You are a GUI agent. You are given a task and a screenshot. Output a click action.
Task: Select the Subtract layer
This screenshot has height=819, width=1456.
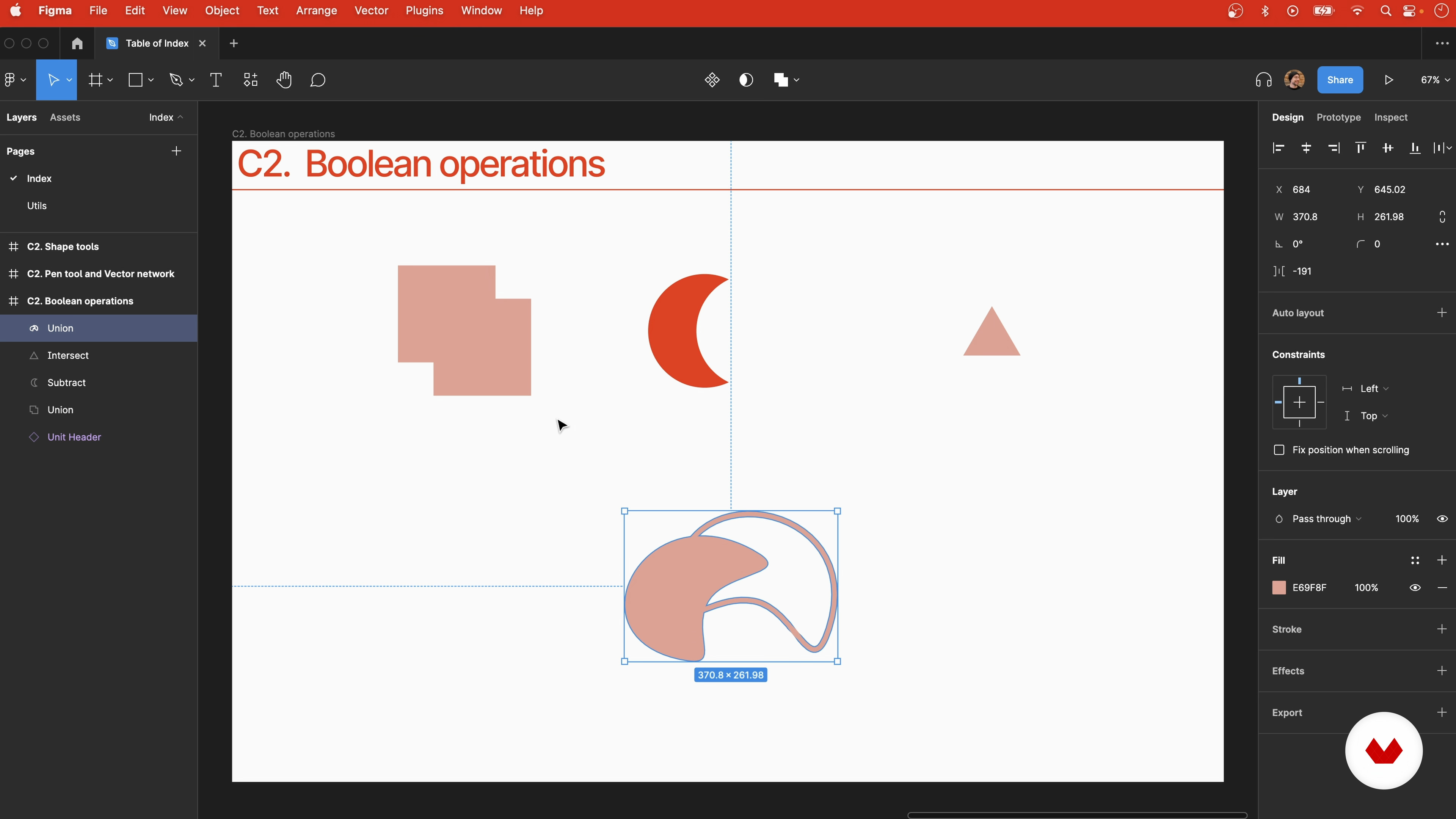point(99,383)
